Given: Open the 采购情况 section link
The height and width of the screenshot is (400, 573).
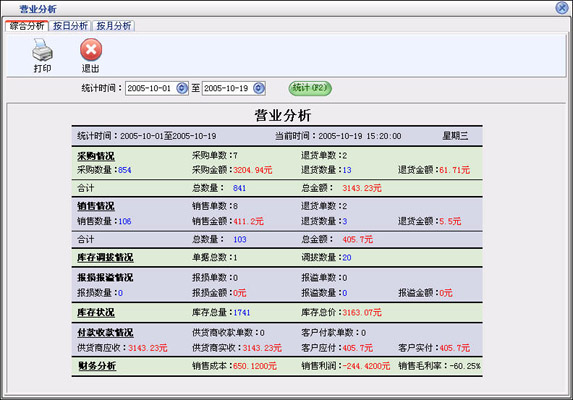Looking at the screenshot, I should click(x=96, y=156).
